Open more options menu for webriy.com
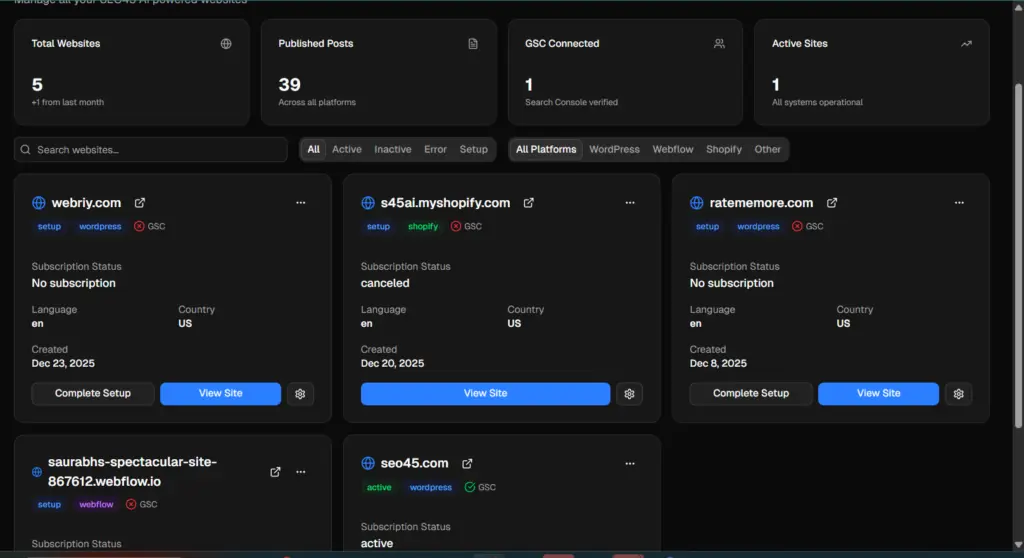 click(x=300, y=203)
